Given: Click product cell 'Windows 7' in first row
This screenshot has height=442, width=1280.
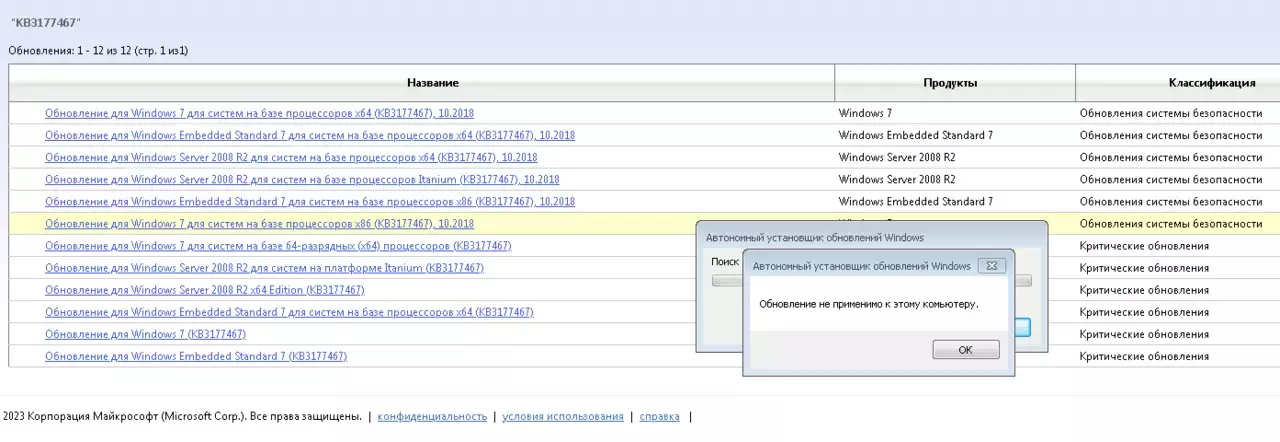Looking at the screenshot, I should click(x=866, y=113).
